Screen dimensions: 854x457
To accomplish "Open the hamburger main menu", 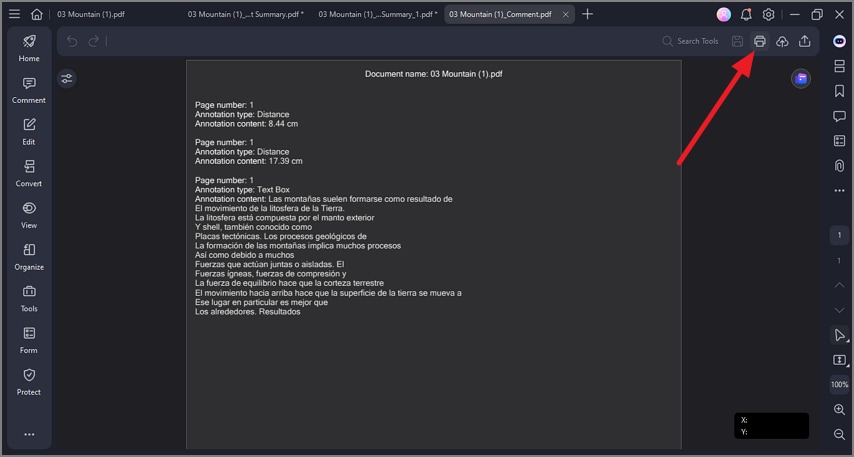I will tap(15, 14).
